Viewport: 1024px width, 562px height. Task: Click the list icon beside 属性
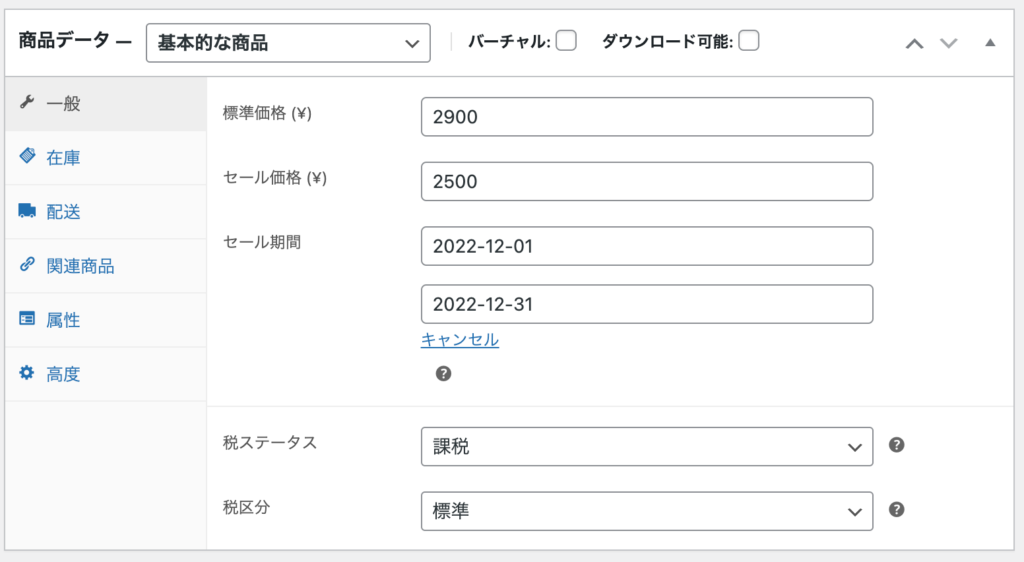pyautogui.click(x=27, y=319)
